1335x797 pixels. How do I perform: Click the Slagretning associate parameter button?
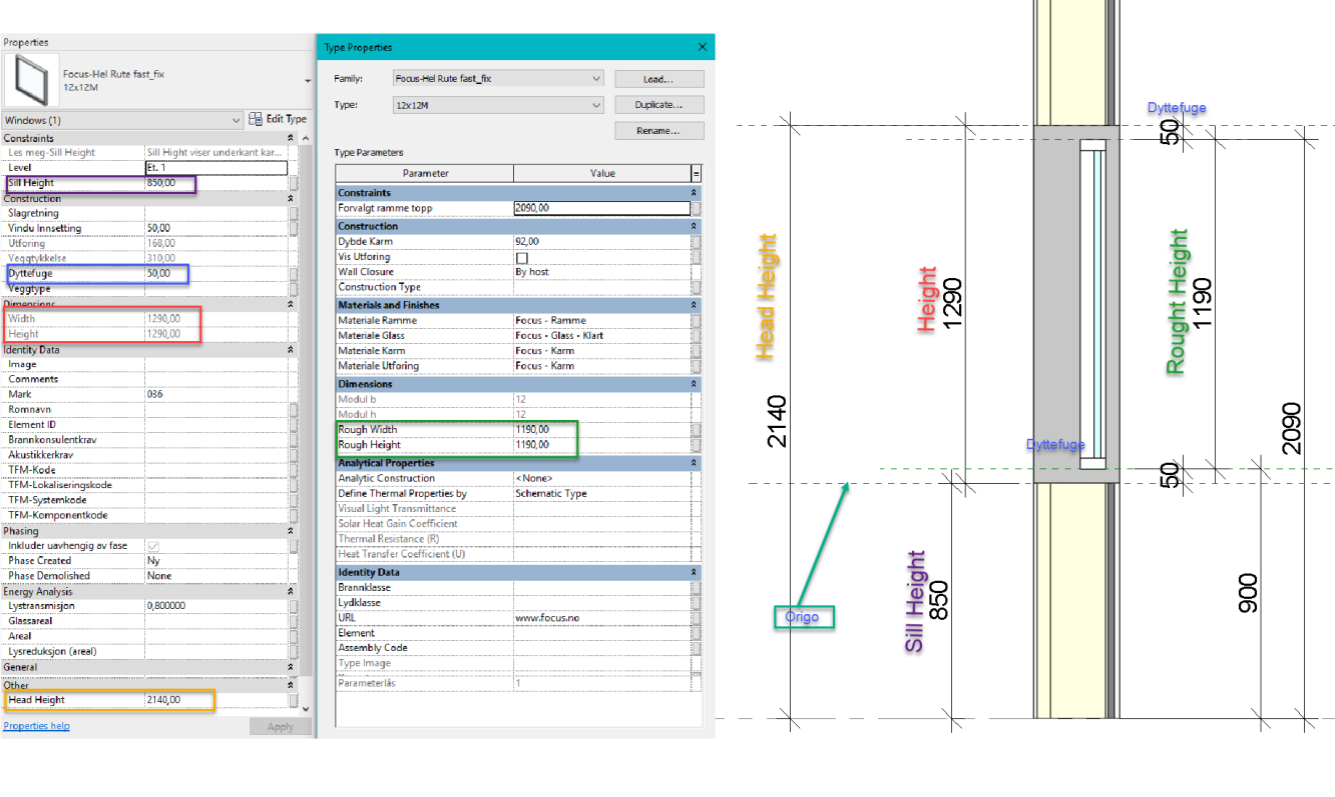tap(294, 213)
